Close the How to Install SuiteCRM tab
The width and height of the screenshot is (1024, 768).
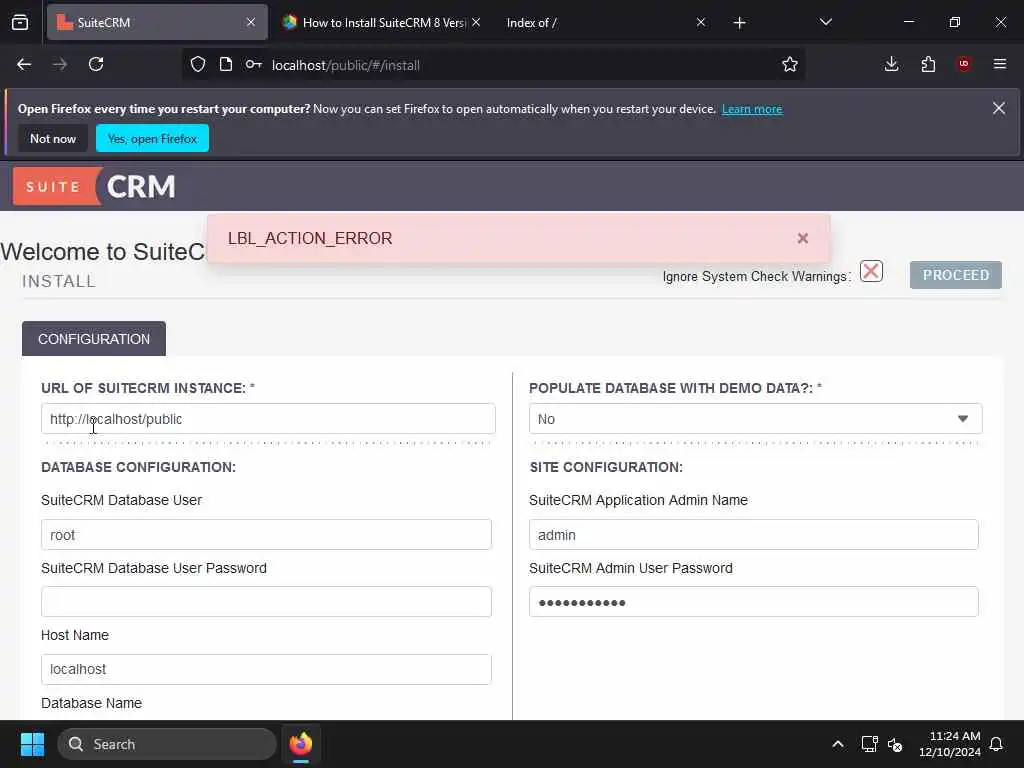coord(476,22)
